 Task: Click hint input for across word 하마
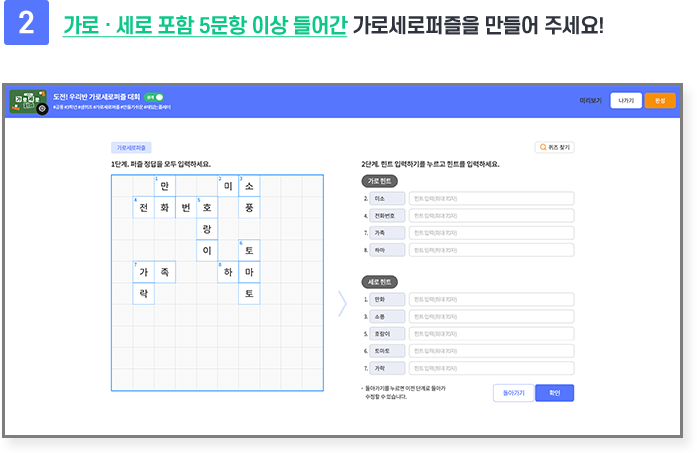click(491, 250)
